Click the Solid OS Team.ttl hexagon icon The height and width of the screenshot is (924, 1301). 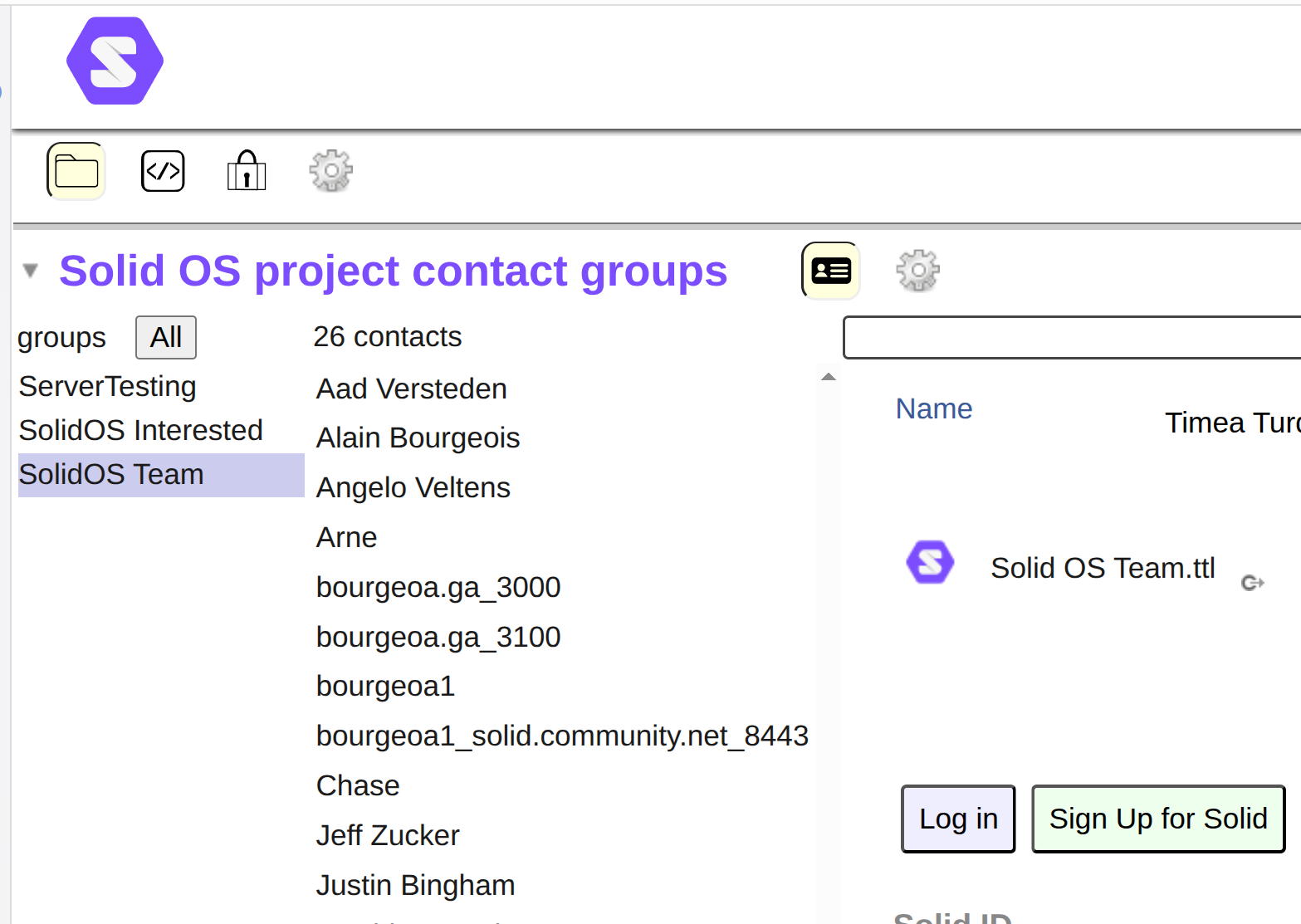click(x=930, y=562)
